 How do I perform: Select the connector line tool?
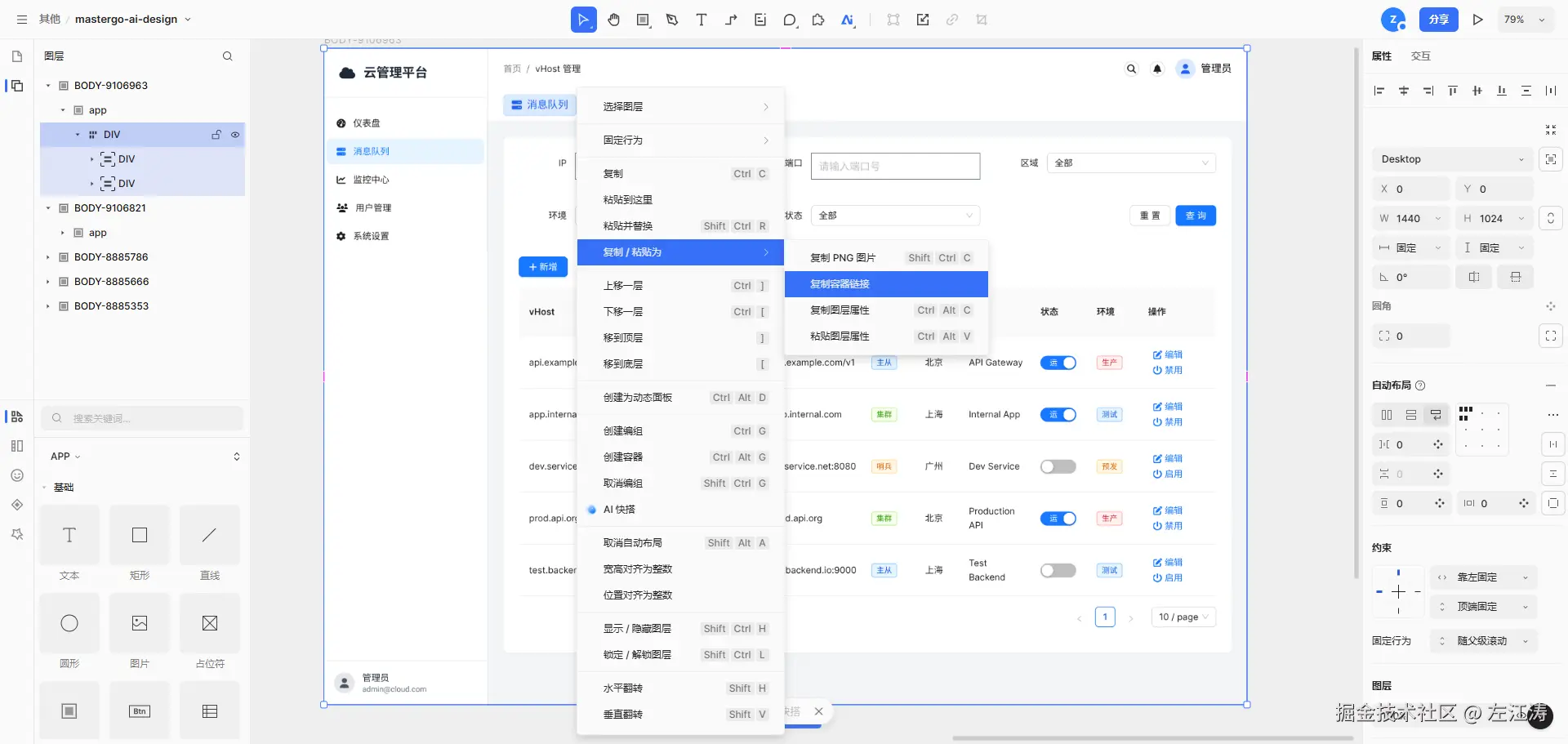(731, 20)
